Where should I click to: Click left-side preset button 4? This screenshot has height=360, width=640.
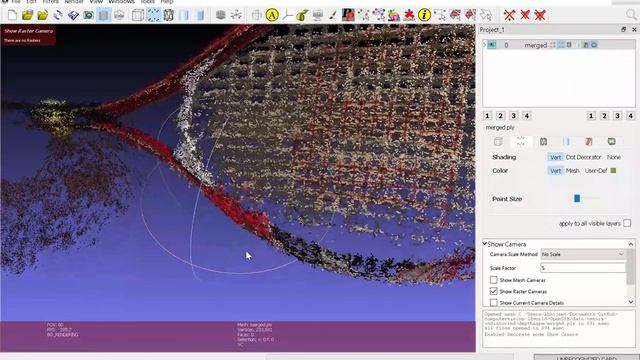pos(527,116)
